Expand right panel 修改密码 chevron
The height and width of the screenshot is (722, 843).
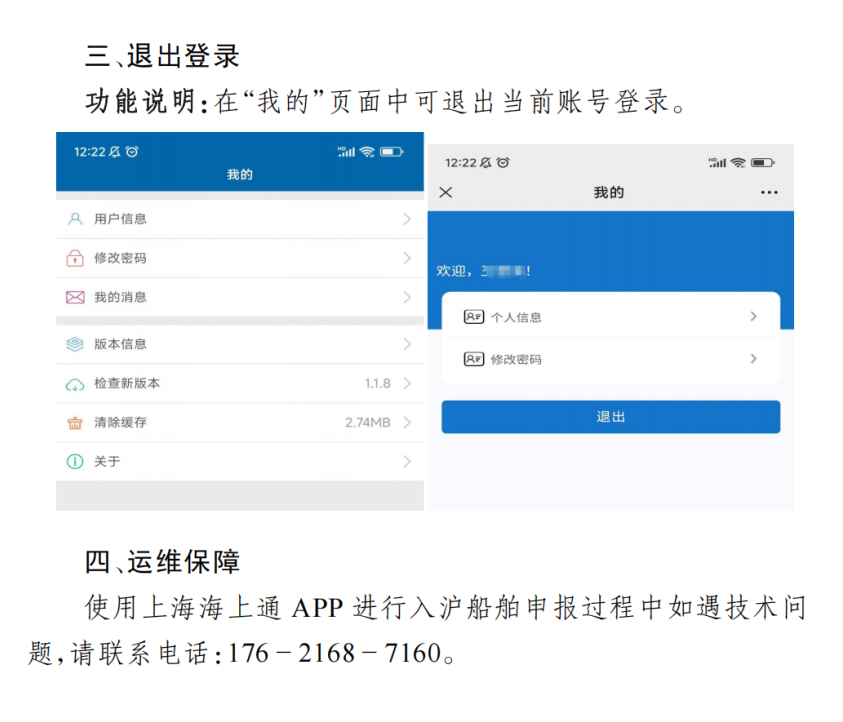753,359
